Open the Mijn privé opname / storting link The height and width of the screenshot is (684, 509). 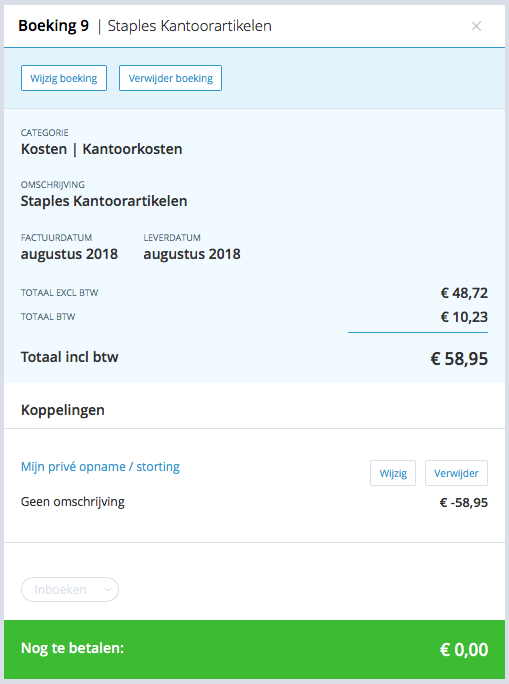coord(100,467)
